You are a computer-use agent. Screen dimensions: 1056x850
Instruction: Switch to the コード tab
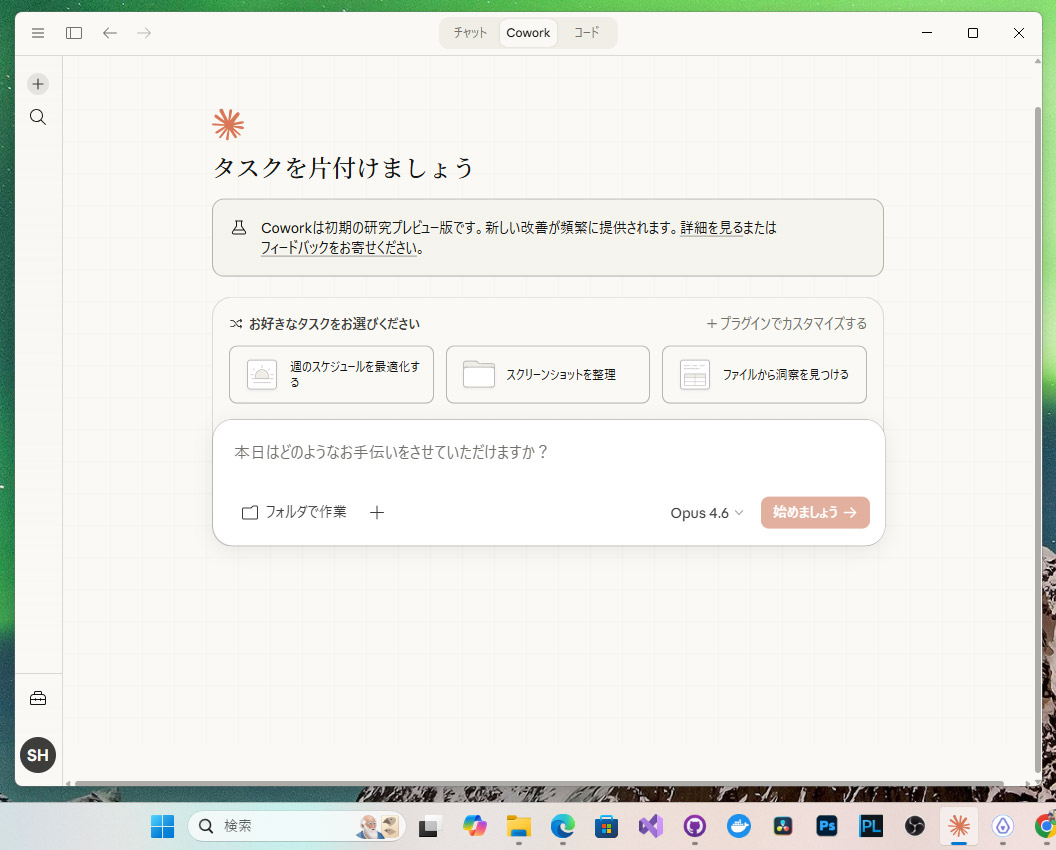tap(586, 32)
